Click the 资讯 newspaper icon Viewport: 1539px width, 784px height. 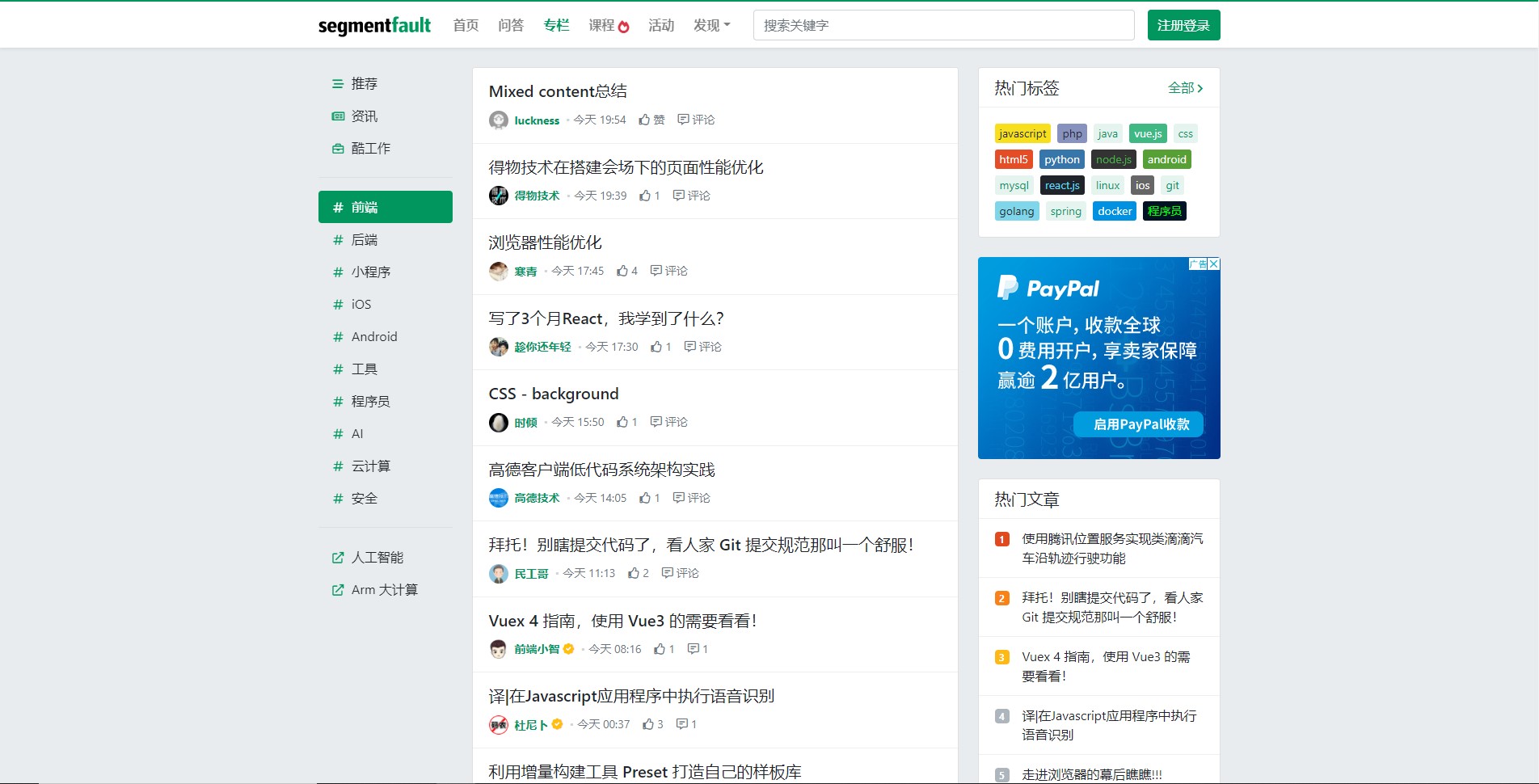click(x=338, y=116)
